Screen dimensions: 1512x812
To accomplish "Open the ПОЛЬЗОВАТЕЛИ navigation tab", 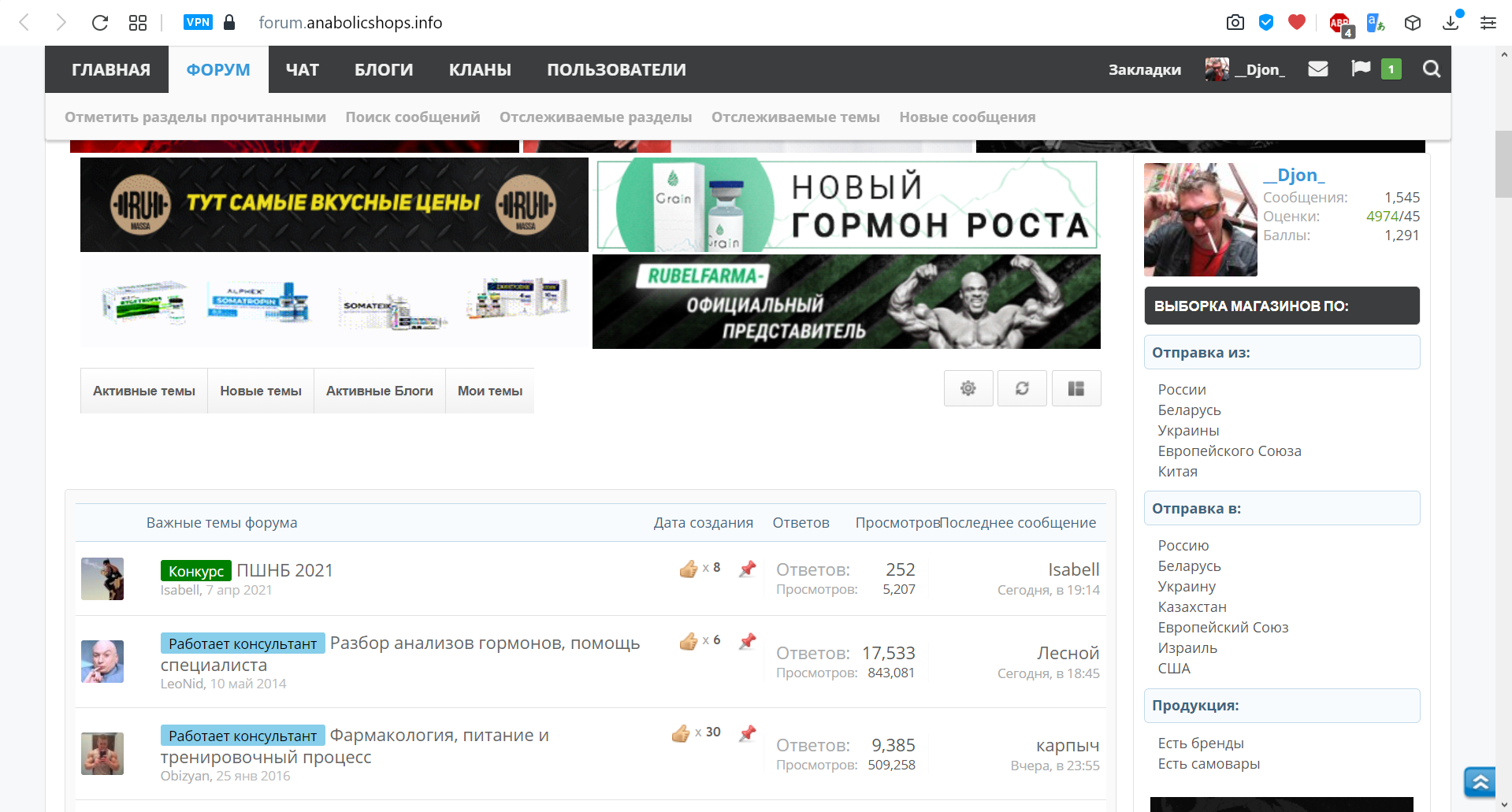I will [616, 69].
